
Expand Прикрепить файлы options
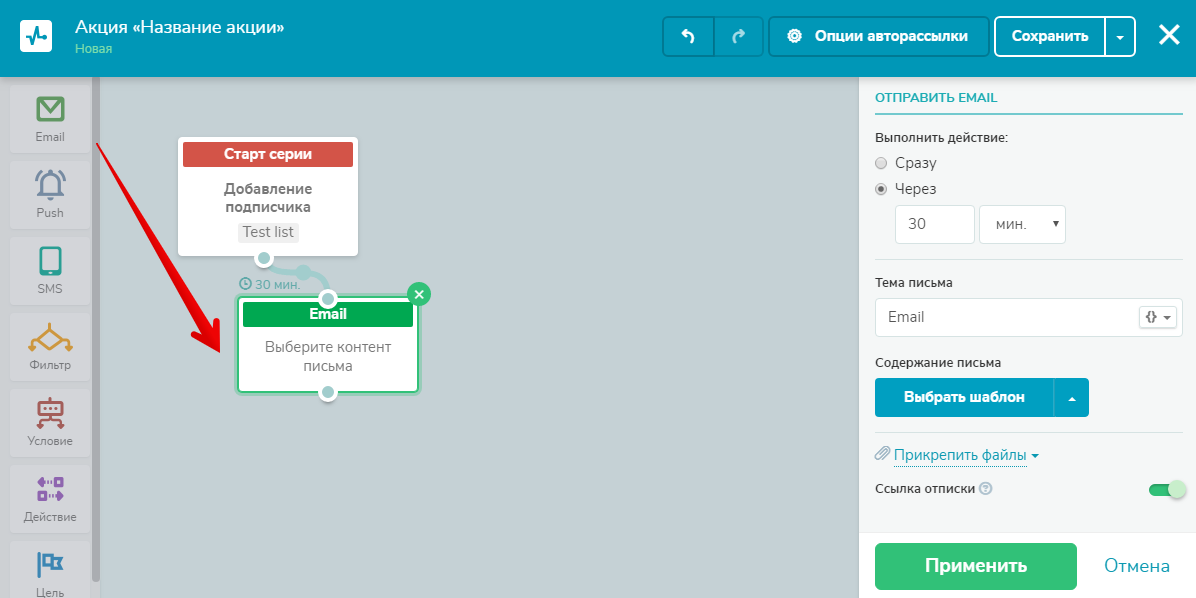[966, 455]
